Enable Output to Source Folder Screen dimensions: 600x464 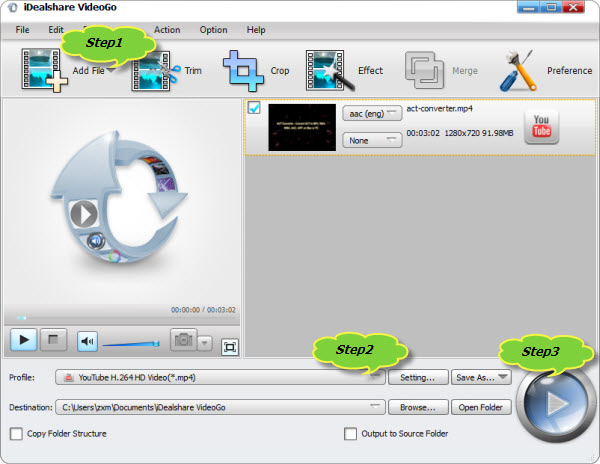pos(350,434)
